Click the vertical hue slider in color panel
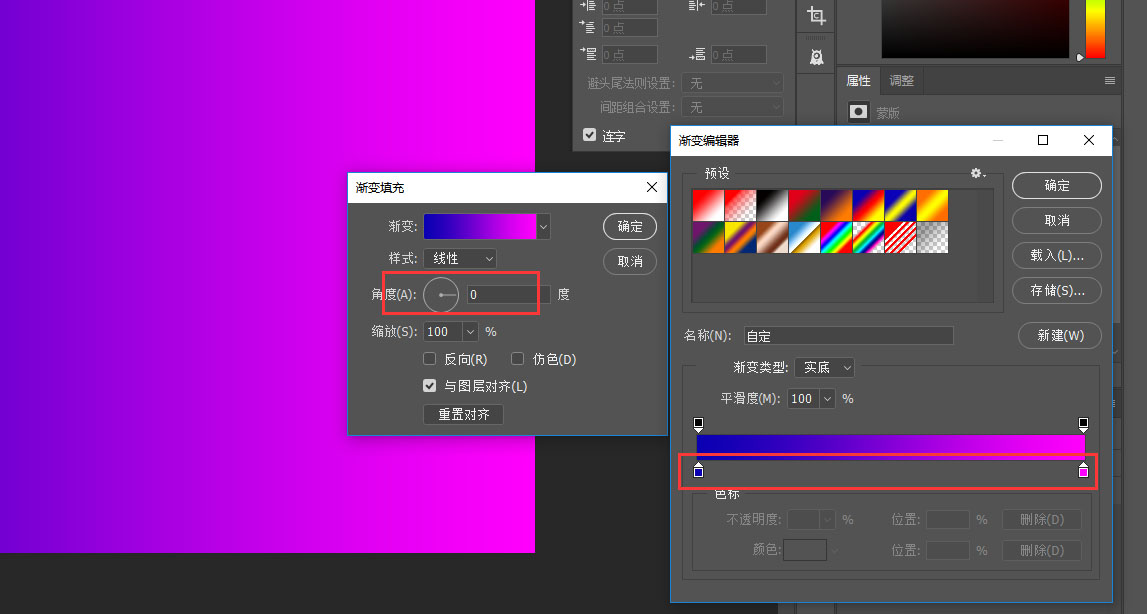Image resolution: width=1147 pixels, height=614 pixels. point(1095,29)
